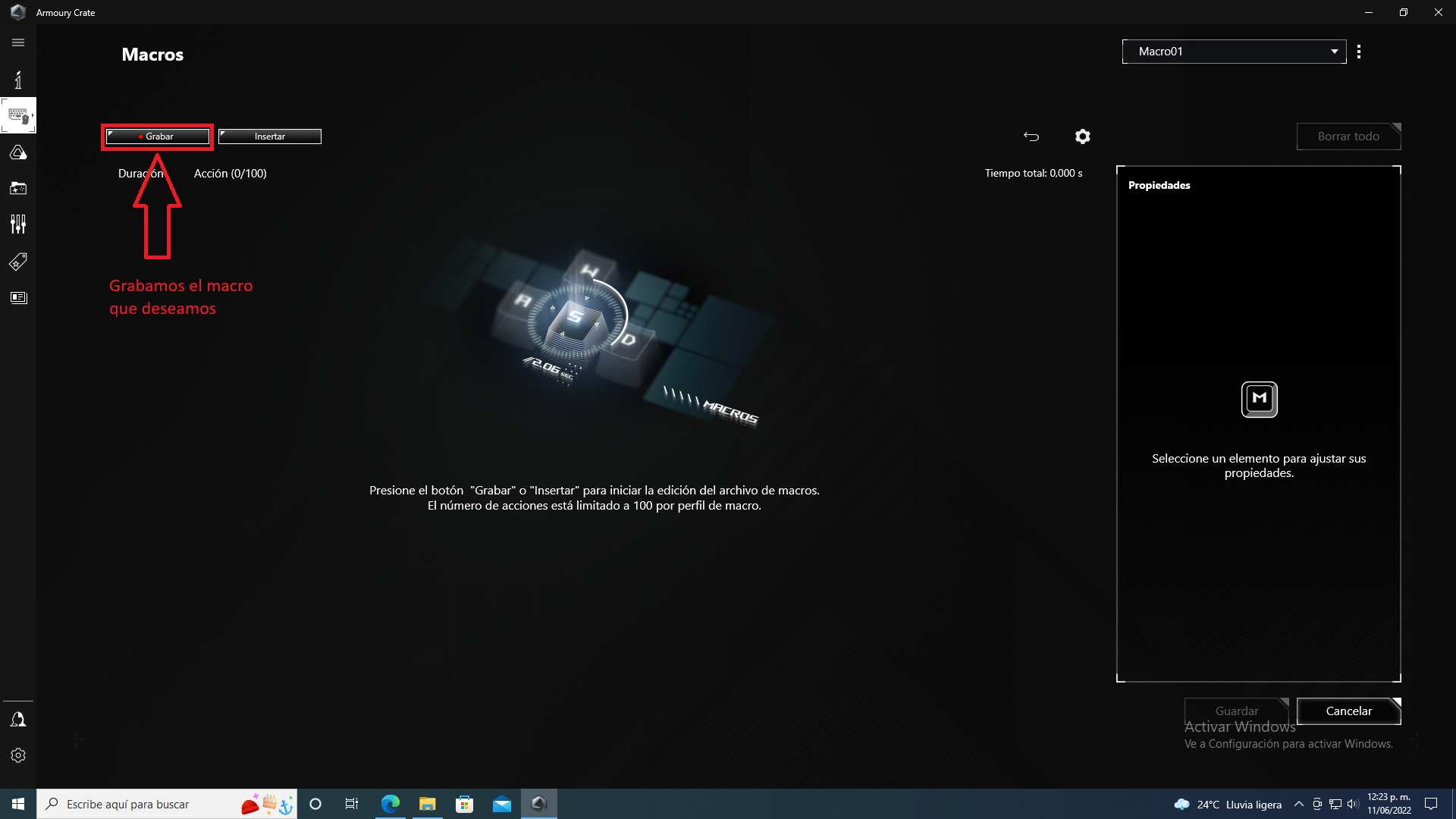1456x819 pixels.
Task: Open the News sidebar icon
Action: 18,298
